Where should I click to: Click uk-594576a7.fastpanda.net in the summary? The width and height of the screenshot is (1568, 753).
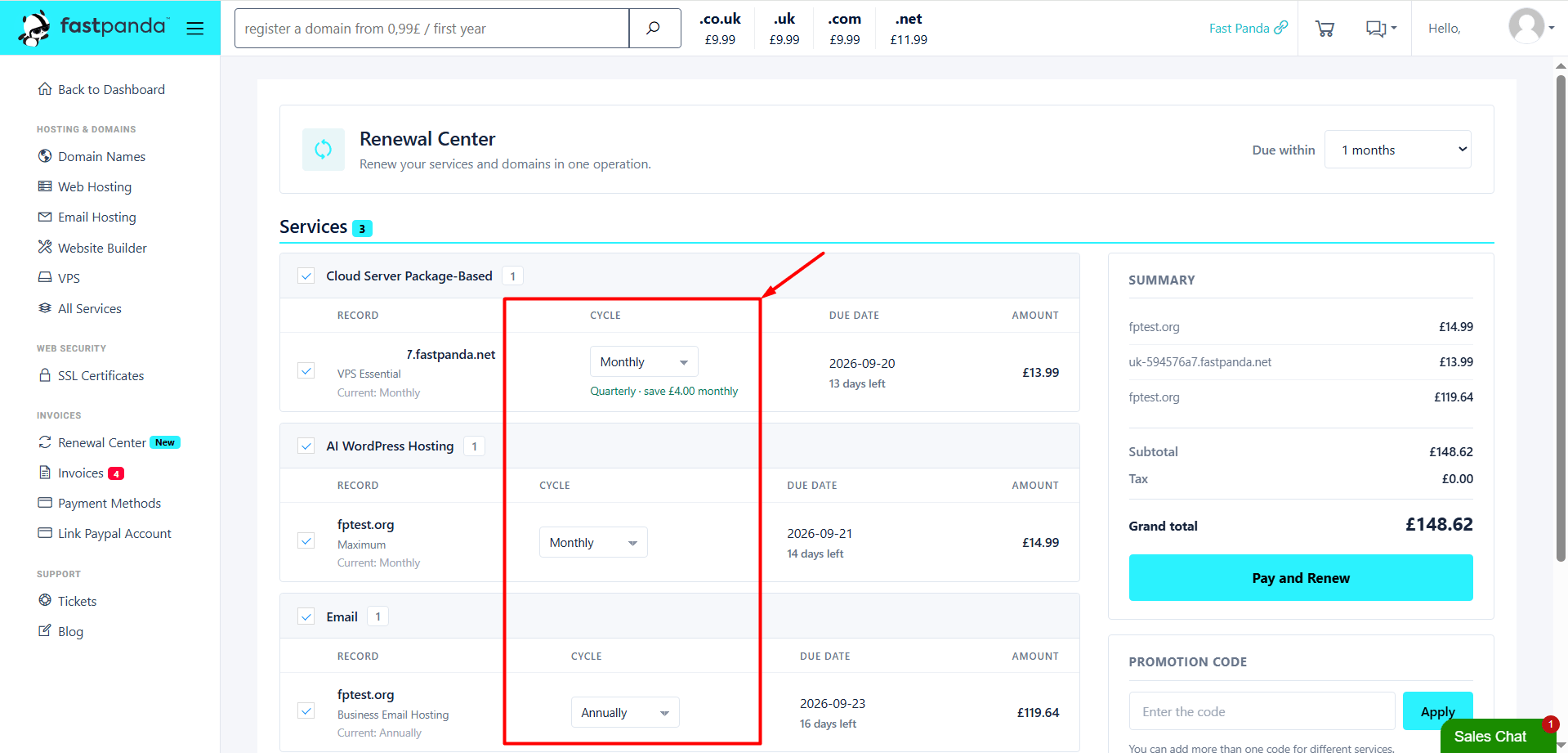[1199, 362]
